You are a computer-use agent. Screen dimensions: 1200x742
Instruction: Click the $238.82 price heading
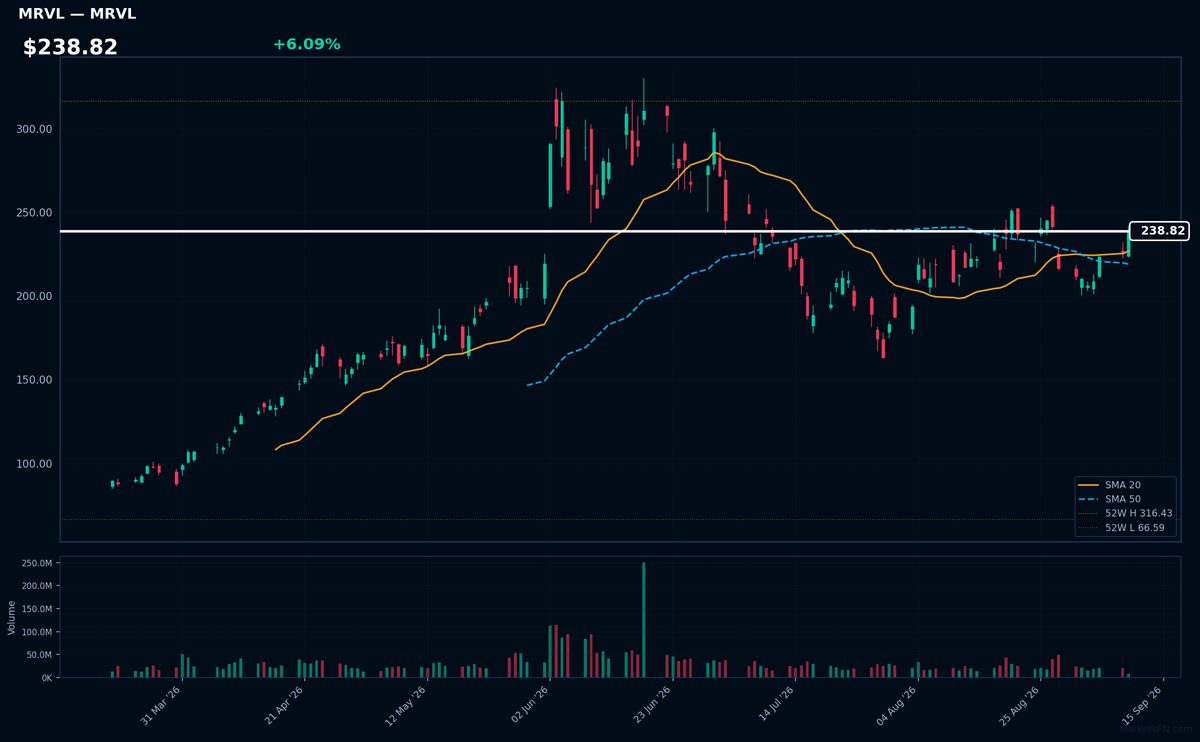coord(70,47)
